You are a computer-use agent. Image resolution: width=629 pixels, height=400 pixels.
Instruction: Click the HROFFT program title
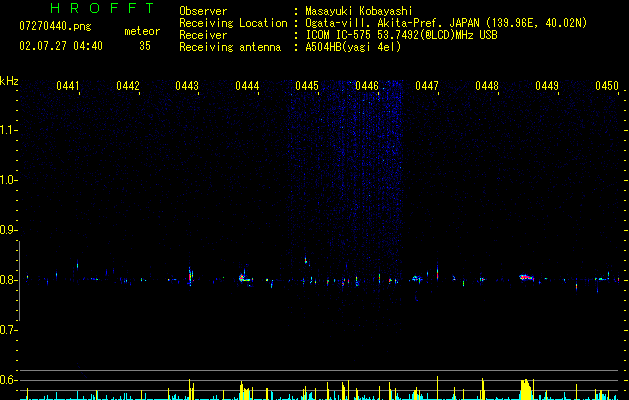(102, 8)
